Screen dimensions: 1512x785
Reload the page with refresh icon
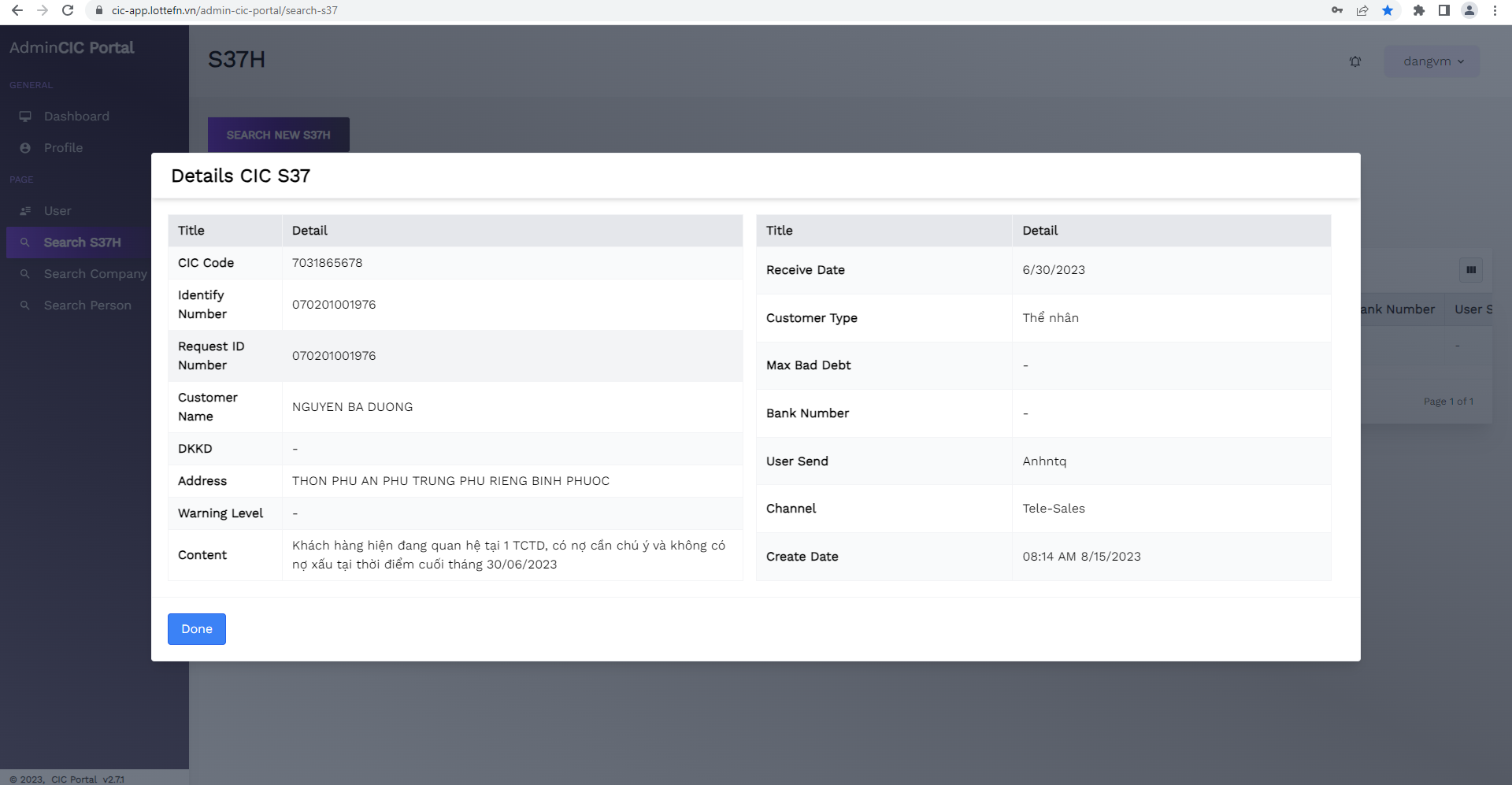point(68,10)
